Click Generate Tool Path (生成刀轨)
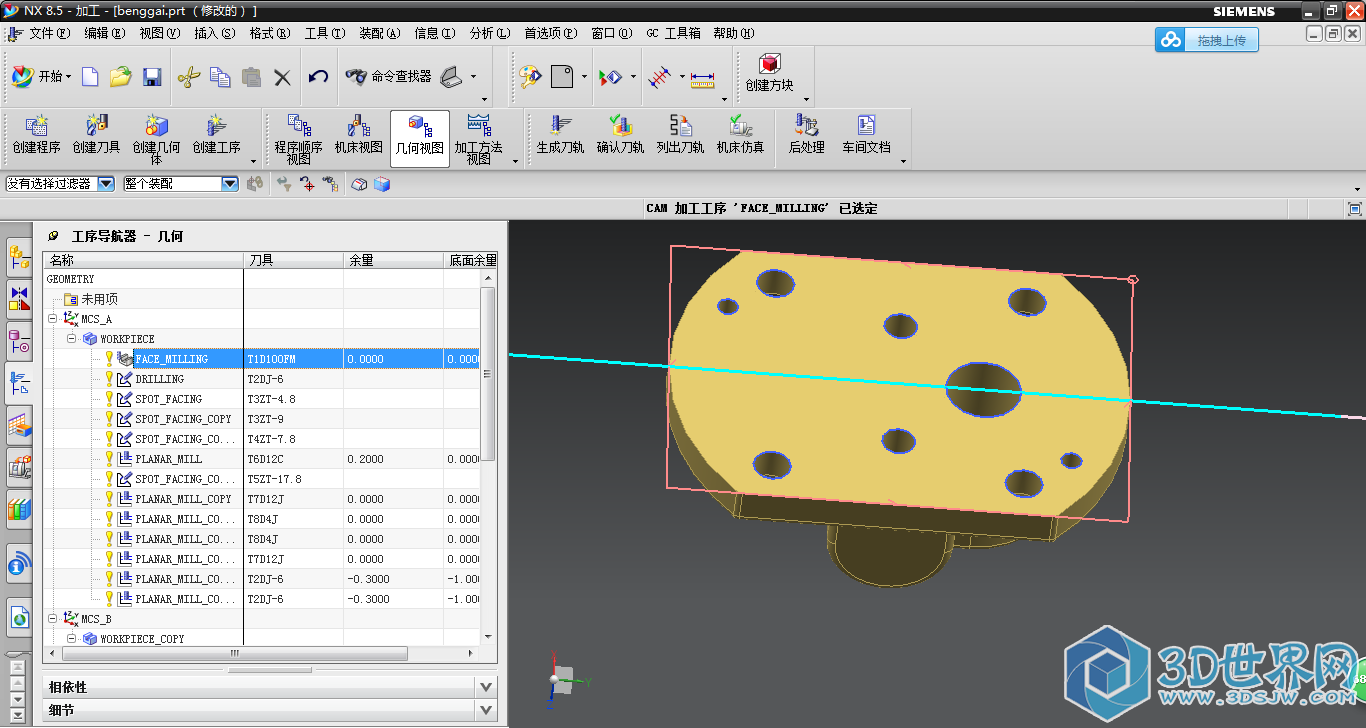The image size is (1366, 728). (x=560, y=136)
